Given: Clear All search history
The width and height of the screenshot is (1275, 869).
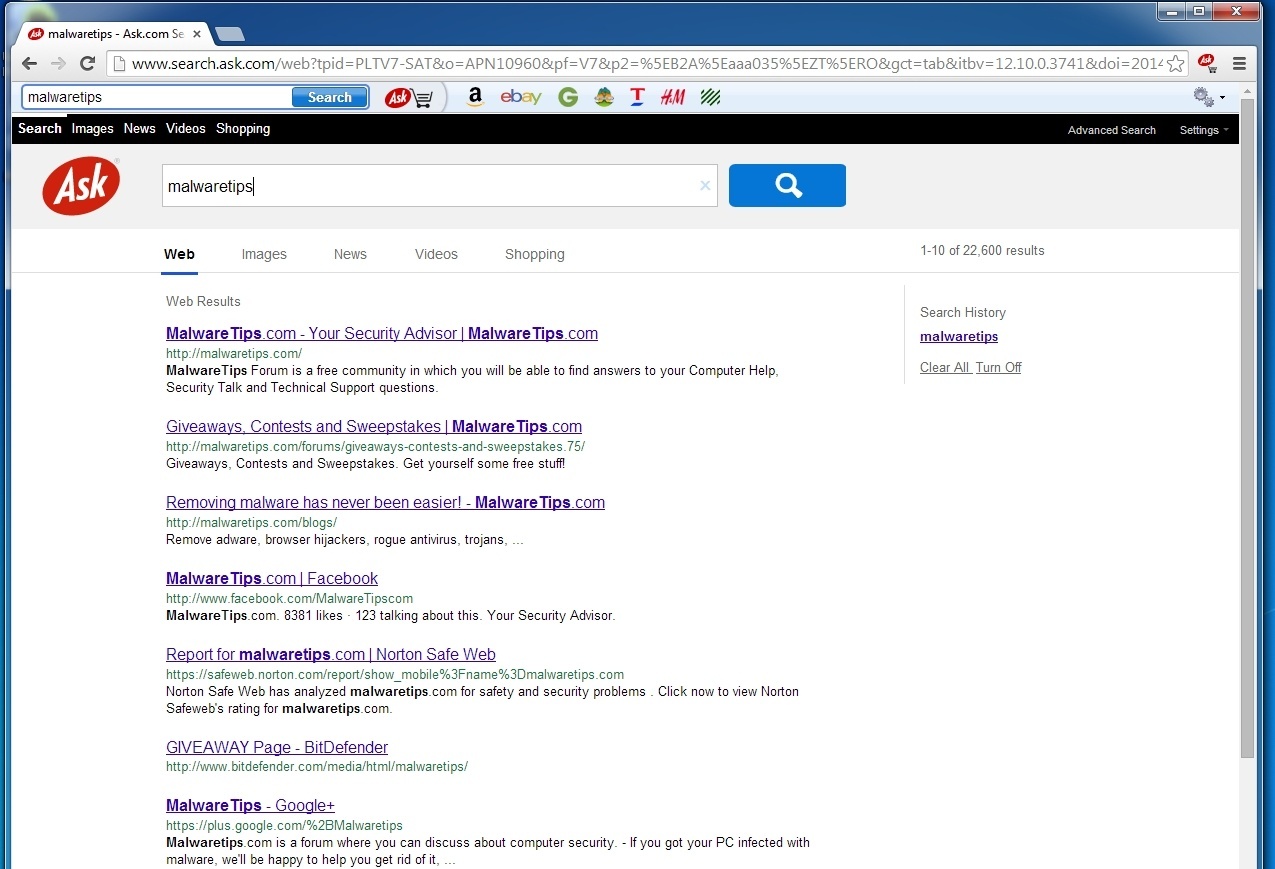Looking at the screenshot, I should [945, 368].
